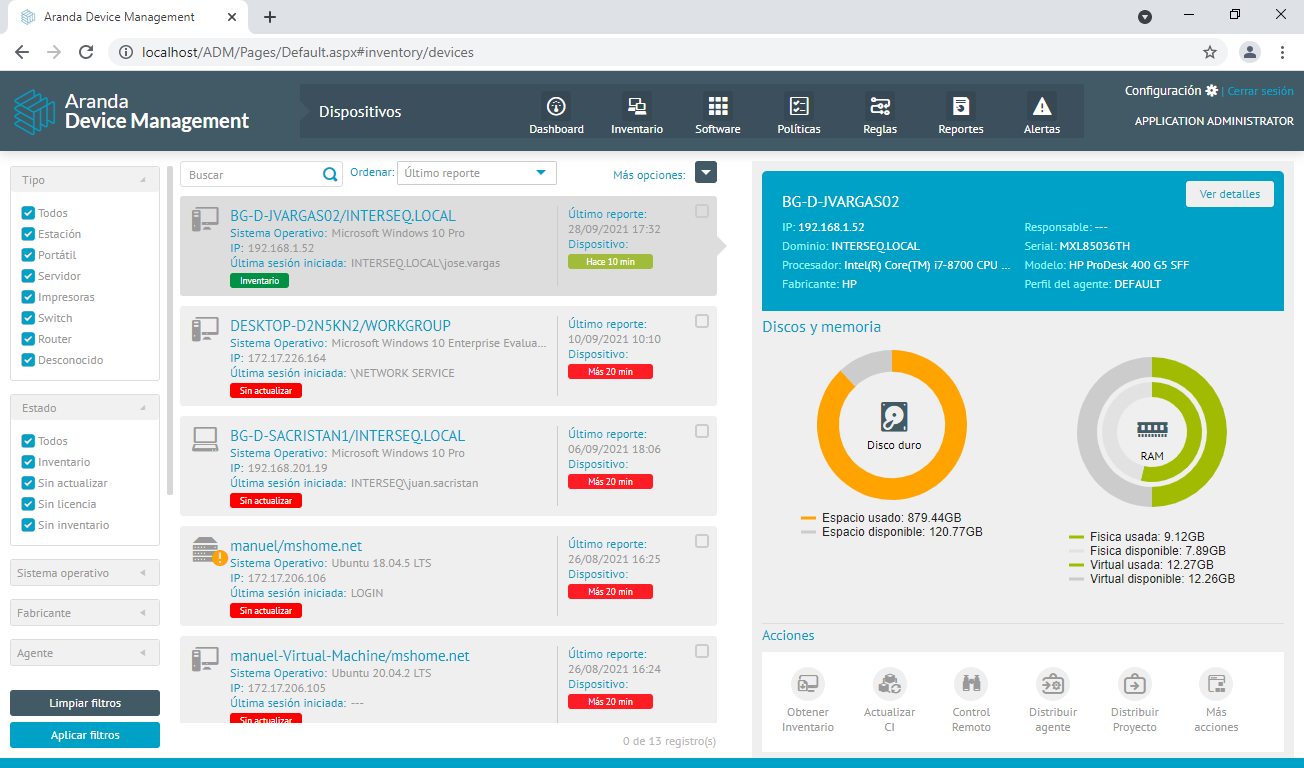The width and height of the screenshot is (1304, 768).
Task: Open the Más opciones dropdown arrow
Action: 706,173
